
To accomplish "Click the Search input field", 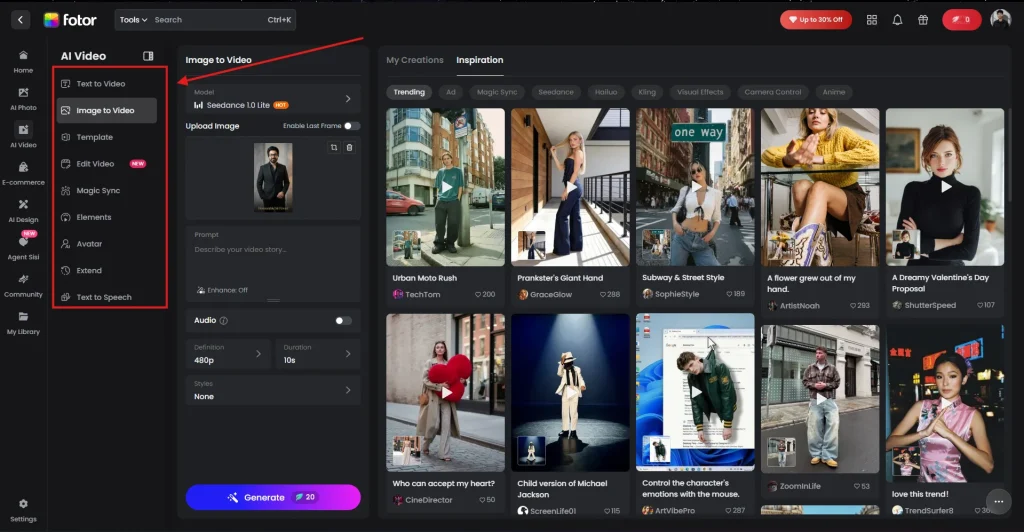I will pyautogui.click(x=209, y=20).
